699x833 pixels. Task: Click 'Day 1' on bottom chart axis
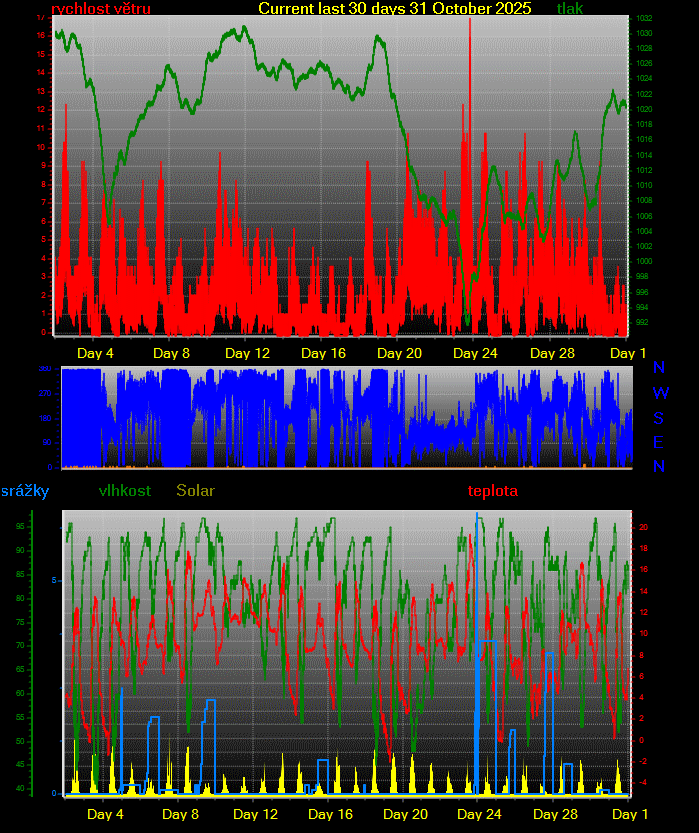(629, 814)
